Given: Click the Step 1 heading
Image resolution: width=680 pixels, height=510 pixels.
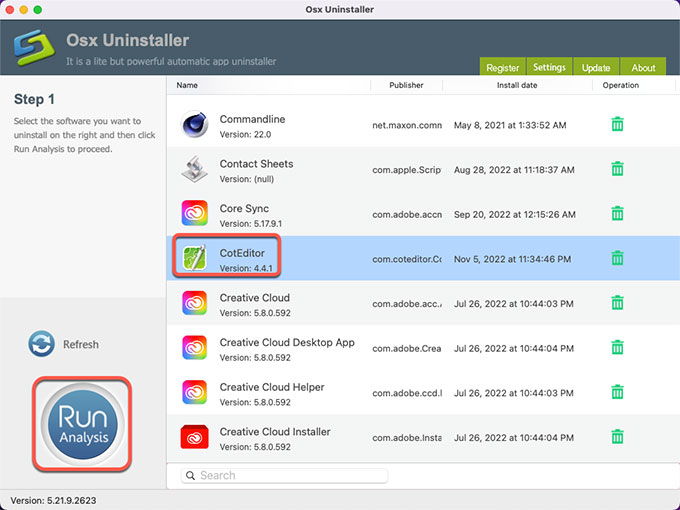Looking at the screenshot, I should [x=34, y=99].
